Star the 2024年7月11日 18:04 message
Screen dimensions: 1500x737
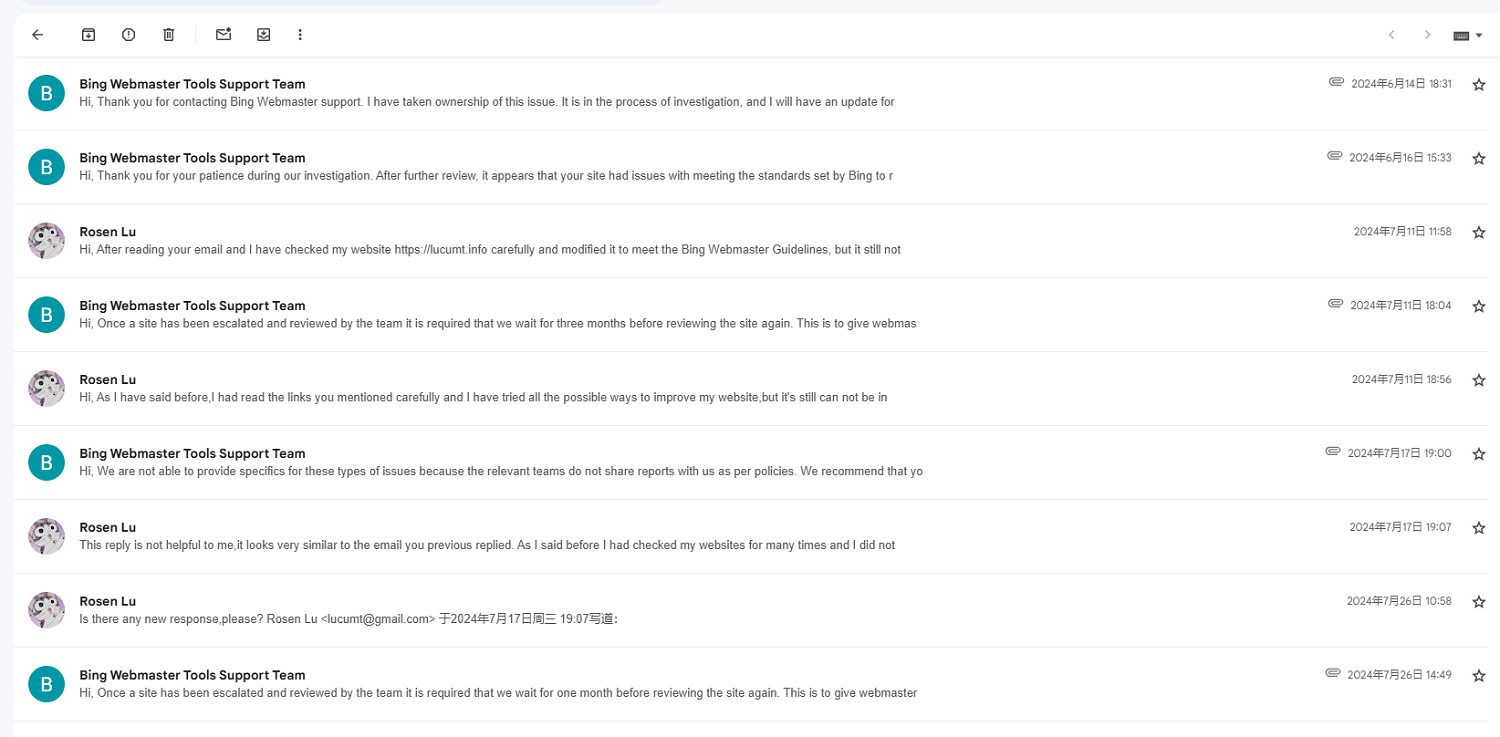1479,307
